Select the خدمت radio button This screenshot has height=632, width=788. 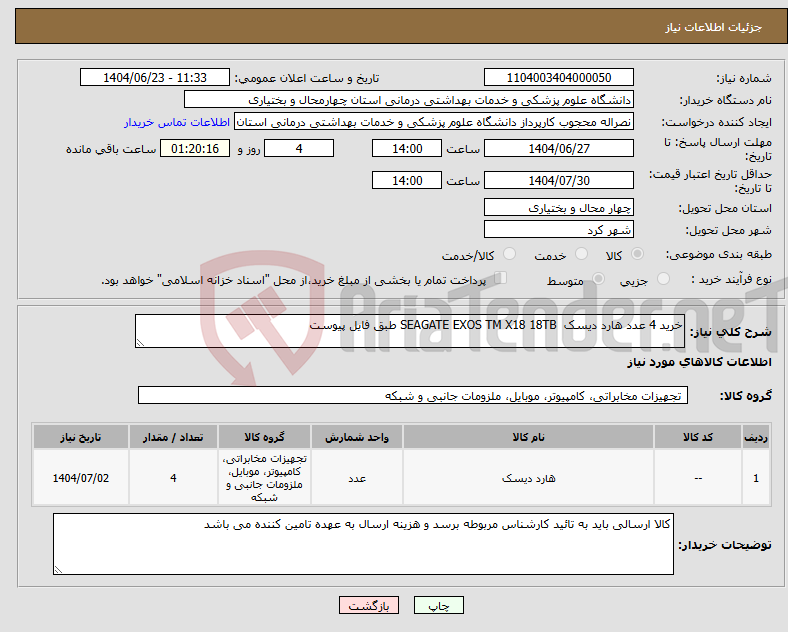[x=581, y=254]
